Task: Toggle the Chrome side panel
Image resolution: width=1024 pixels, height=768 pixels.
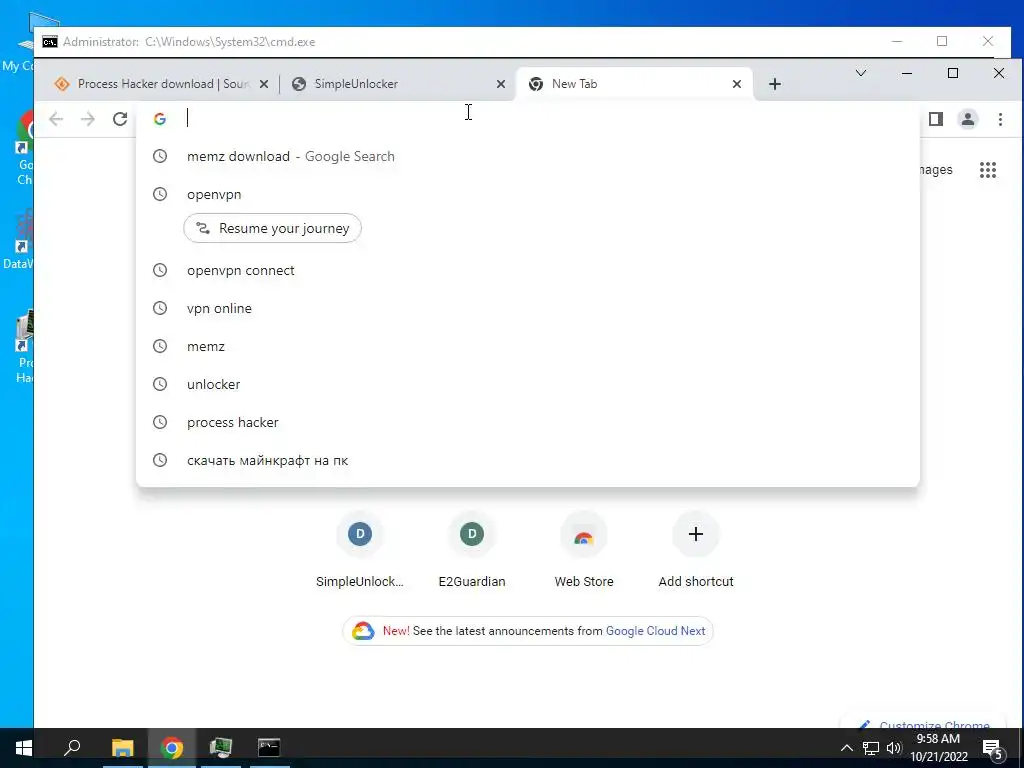Action: [x=935, y=119]
